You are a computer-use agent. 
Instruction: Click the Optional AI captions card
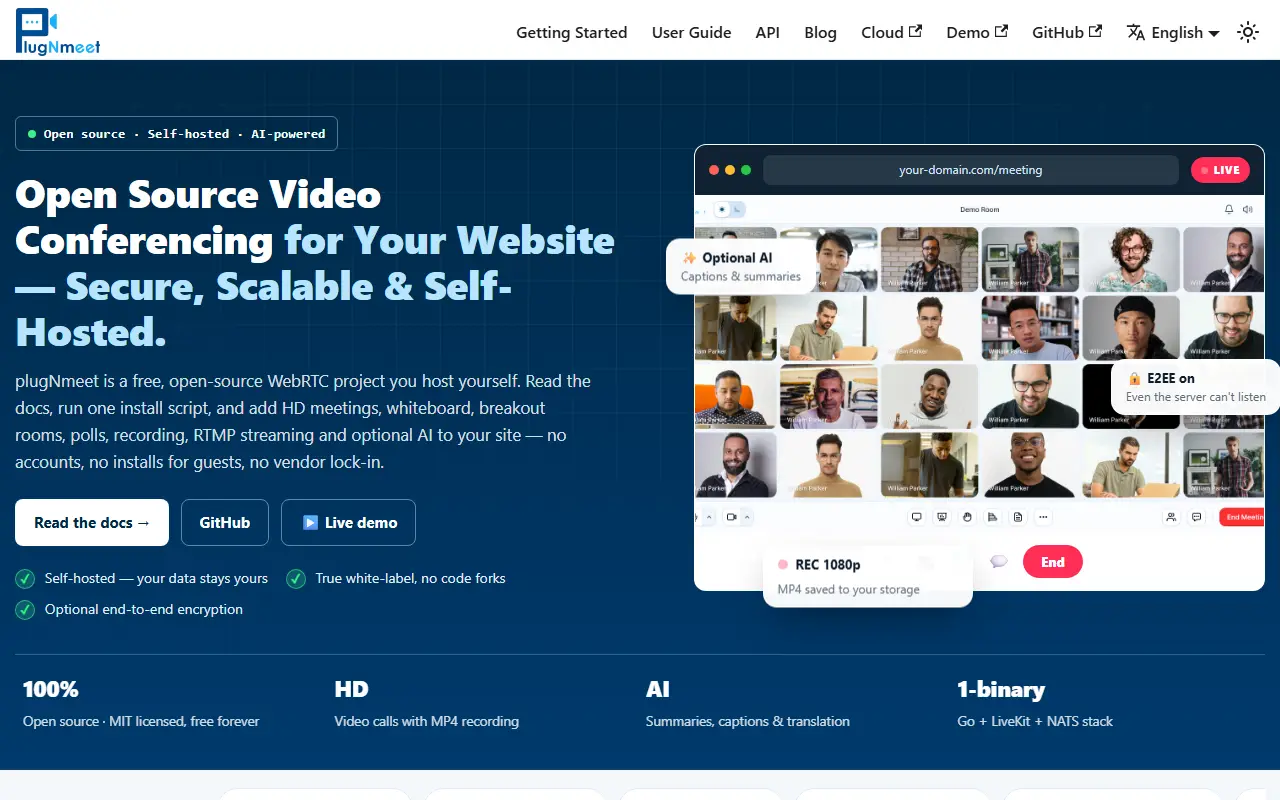pyautogui.click(x=741, y=266)
